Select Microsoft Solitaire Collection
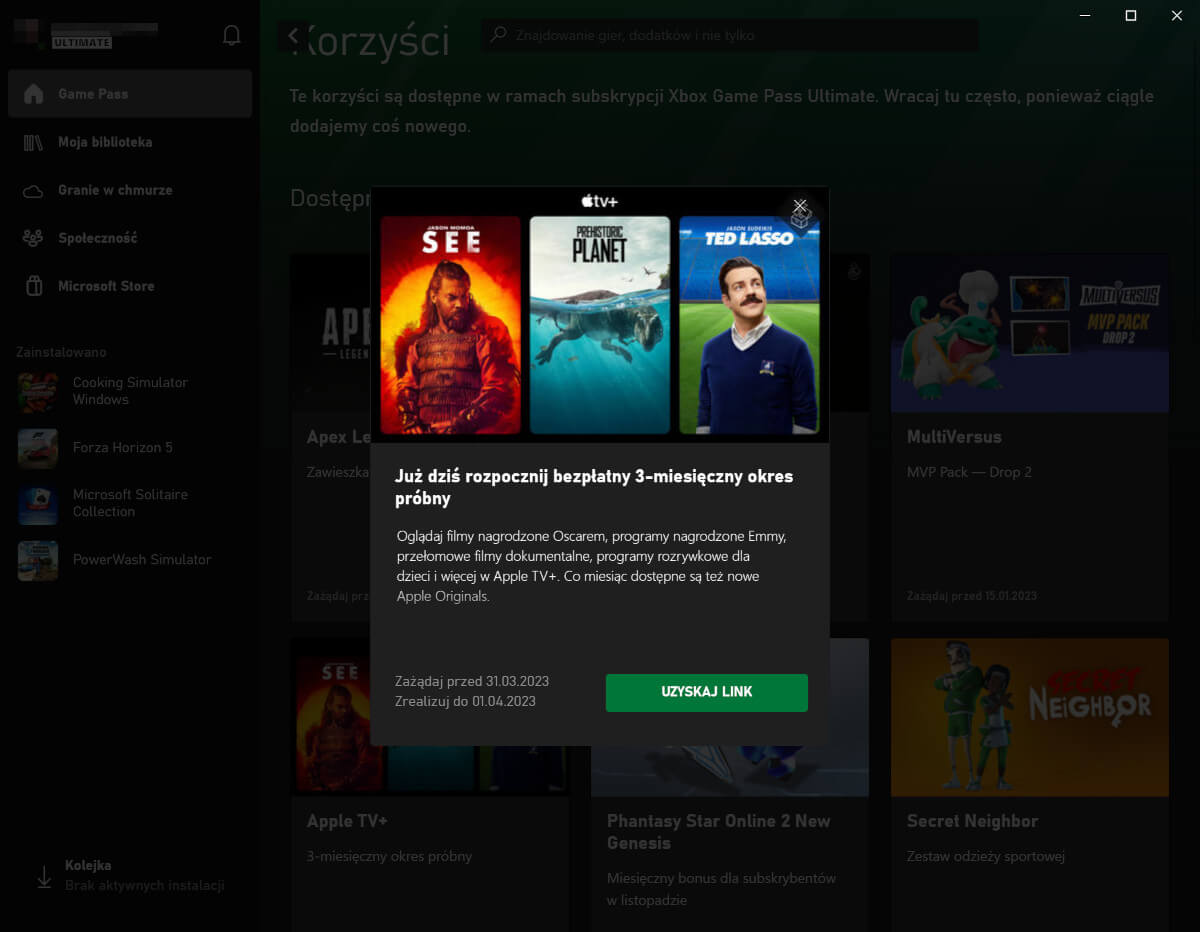1200x932 pixels. pos(130,502)
